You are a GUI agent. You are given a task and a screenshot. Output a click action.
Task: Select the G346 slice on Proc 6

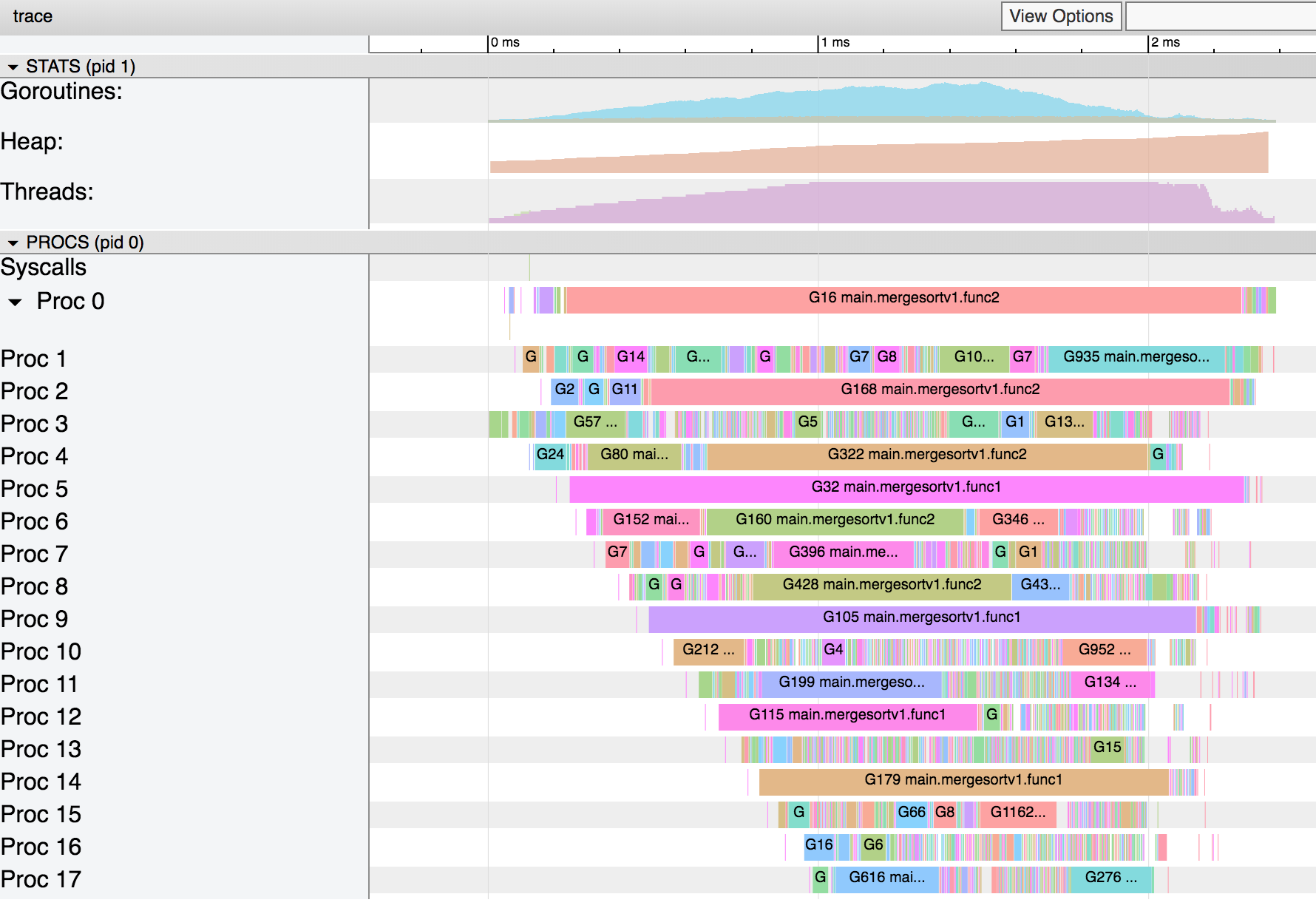(1018, 521)
